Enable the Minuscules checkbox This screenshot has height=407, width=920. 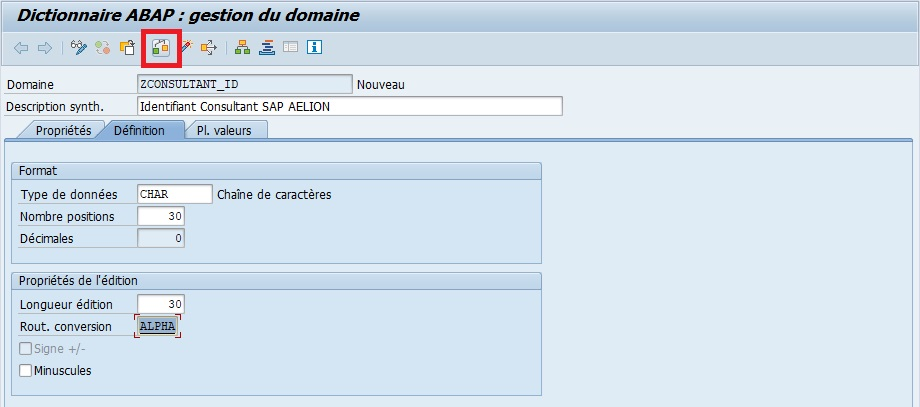tap(26, 371)
